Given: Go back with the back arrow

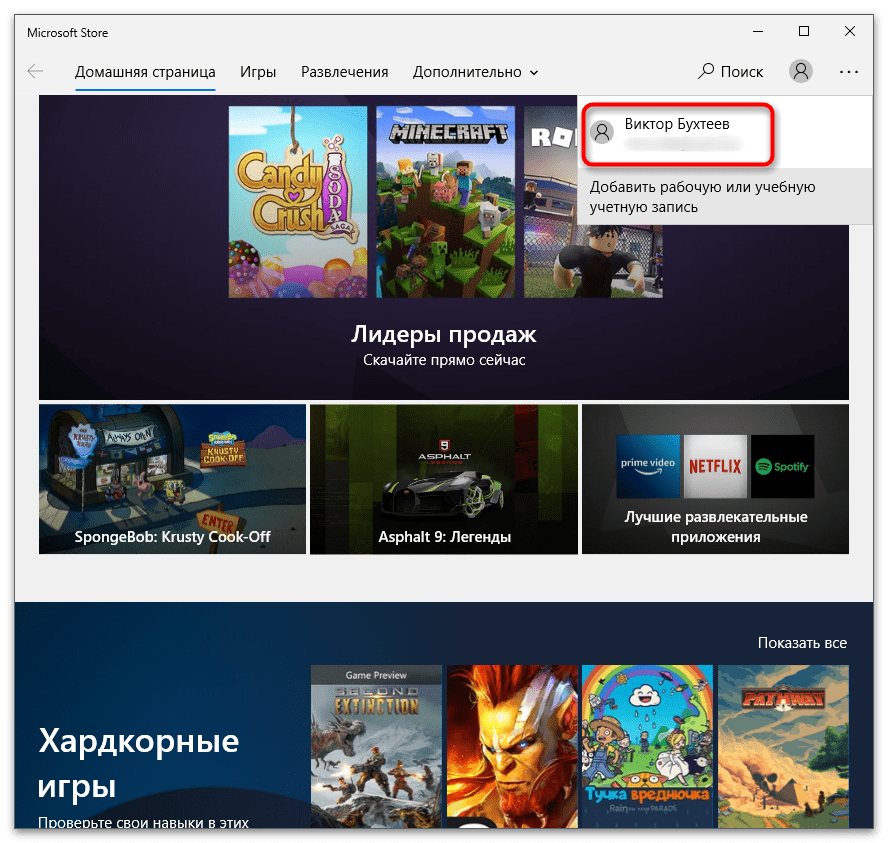Looking at the screenshot, I should pyautogui.click(x=35, y=71).
